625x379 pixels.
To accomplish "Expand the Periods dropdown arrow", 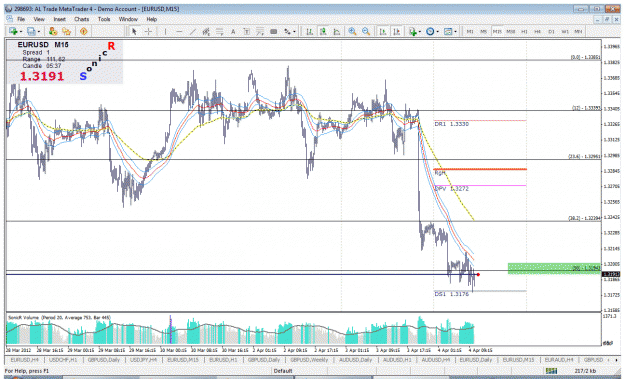I will pyautogui.click(x=437, y=31).
